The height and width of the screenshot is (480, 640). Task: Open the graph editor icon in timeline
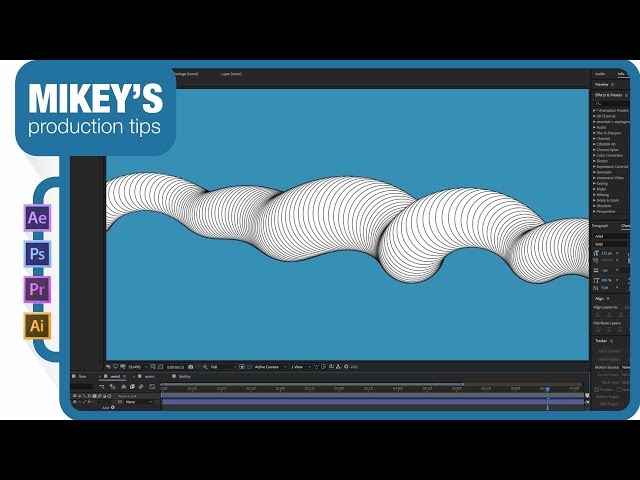[x=152, y=387]
